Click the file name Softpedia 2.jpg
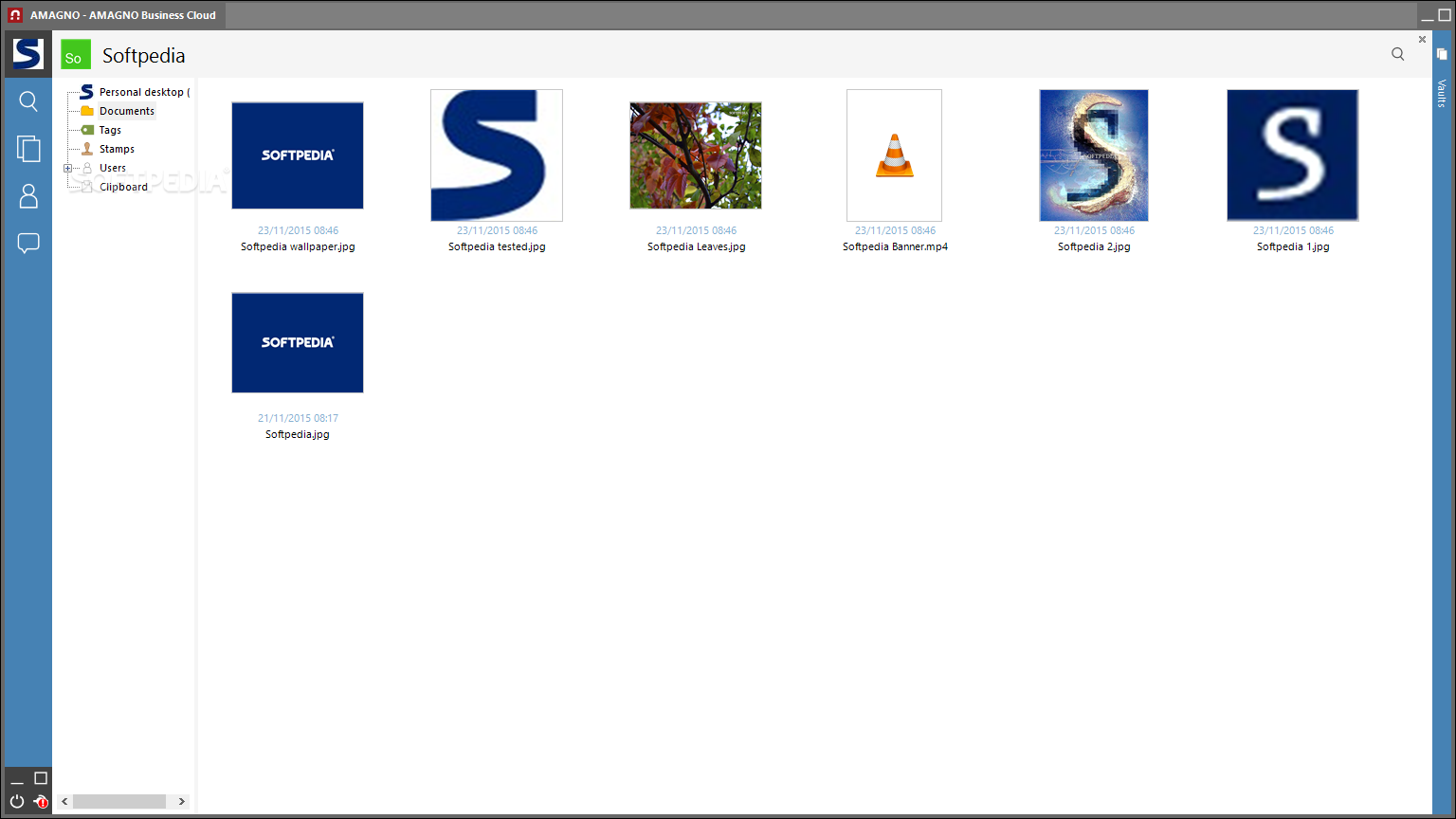 pos(1094,246)
